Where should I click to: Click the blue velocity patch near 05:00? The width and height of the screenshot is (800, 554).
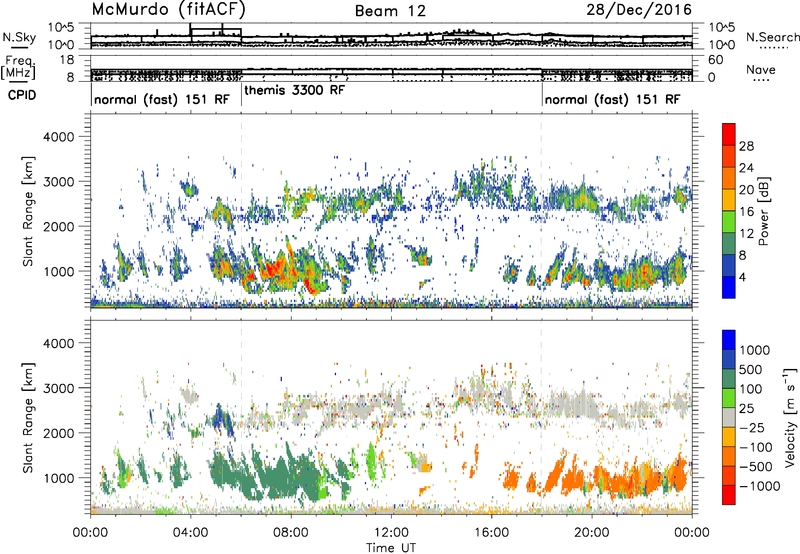pos(219,416)
